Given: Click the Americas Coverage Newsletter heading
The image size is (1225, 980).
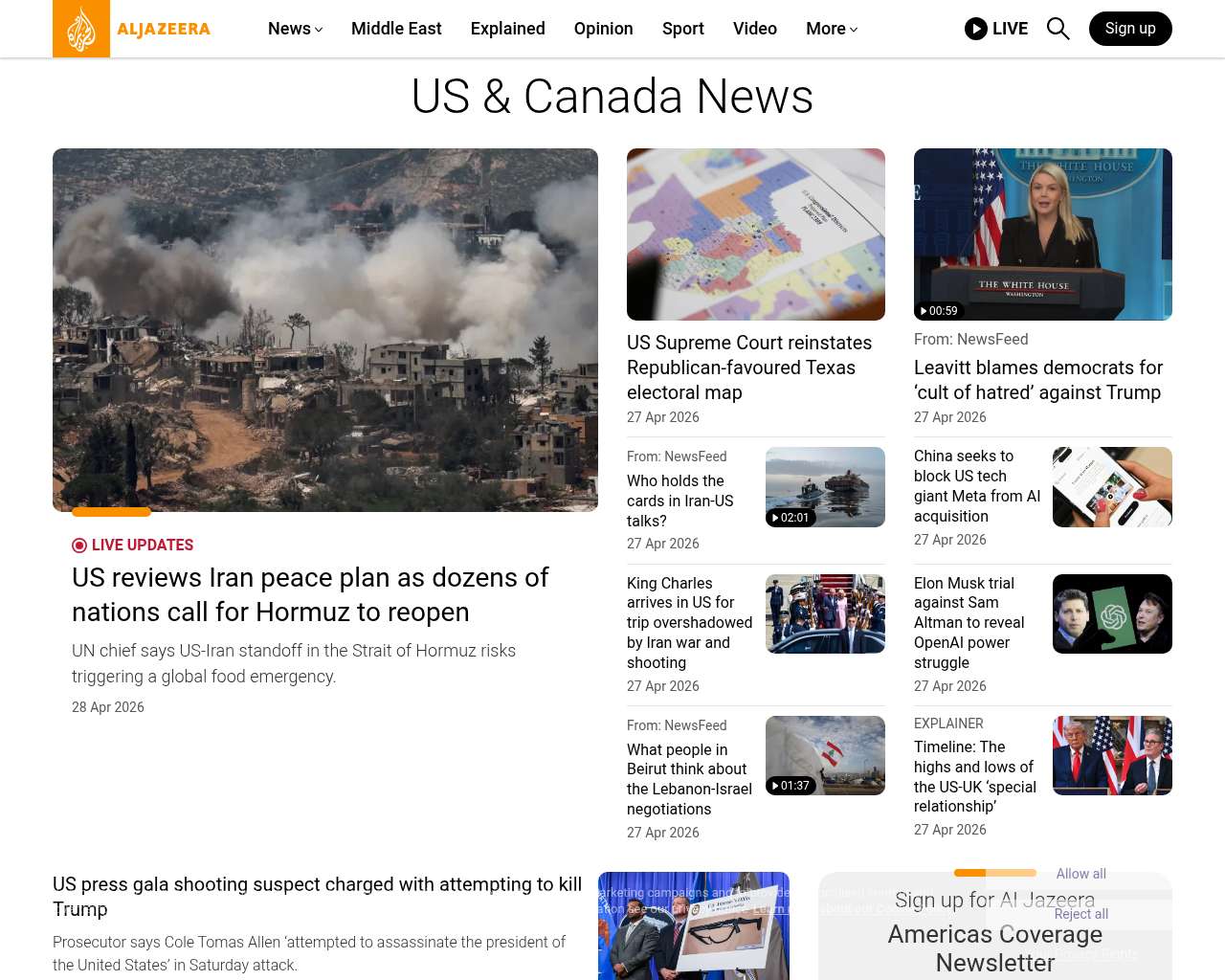Looking at the screenshot, I should [x=995, y=947].
